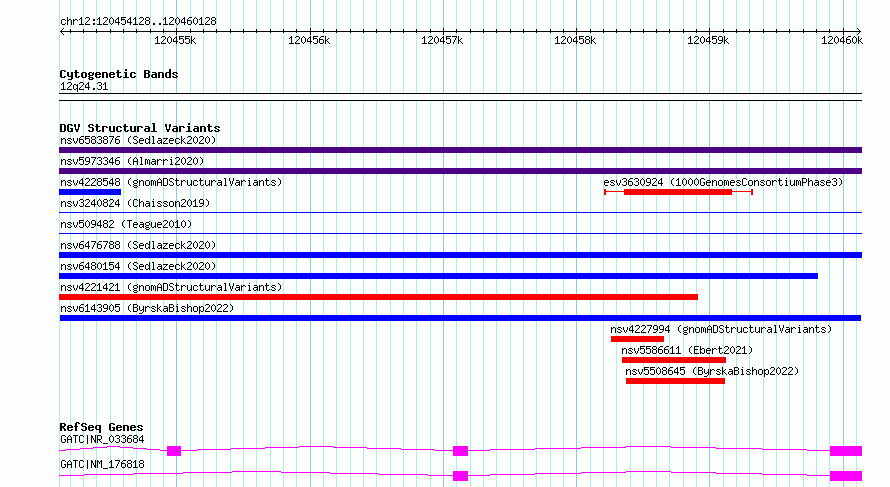The width and height of the screenshot is (890, 487).
Task: Select the 12q24.31 band label
Action: 84,86
